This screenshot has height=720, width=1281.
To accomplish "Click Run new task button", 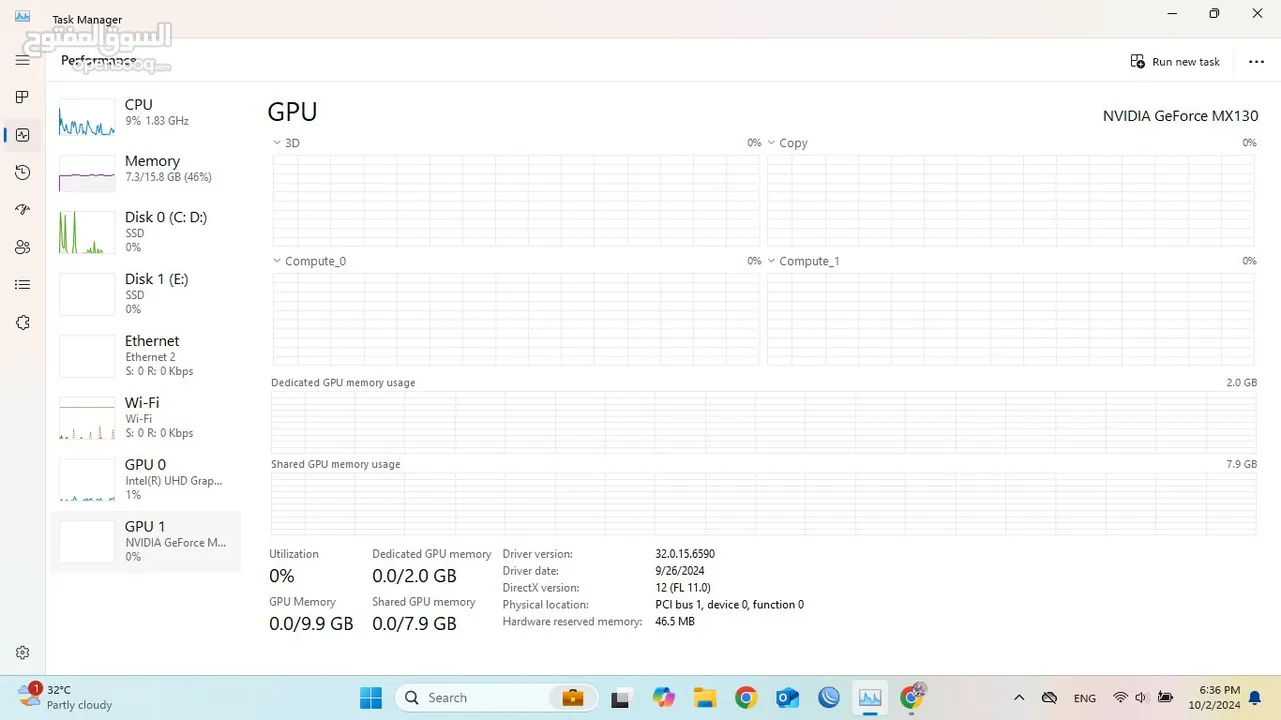I will tap(1175, 62).
